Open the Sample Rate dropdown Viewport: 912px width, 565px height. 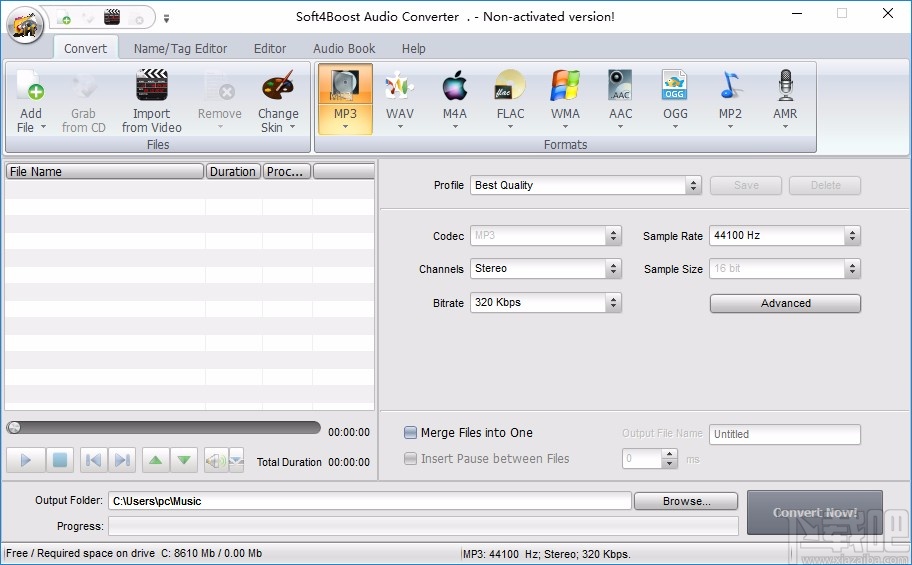pyautogui.click(x=784, y=236)
